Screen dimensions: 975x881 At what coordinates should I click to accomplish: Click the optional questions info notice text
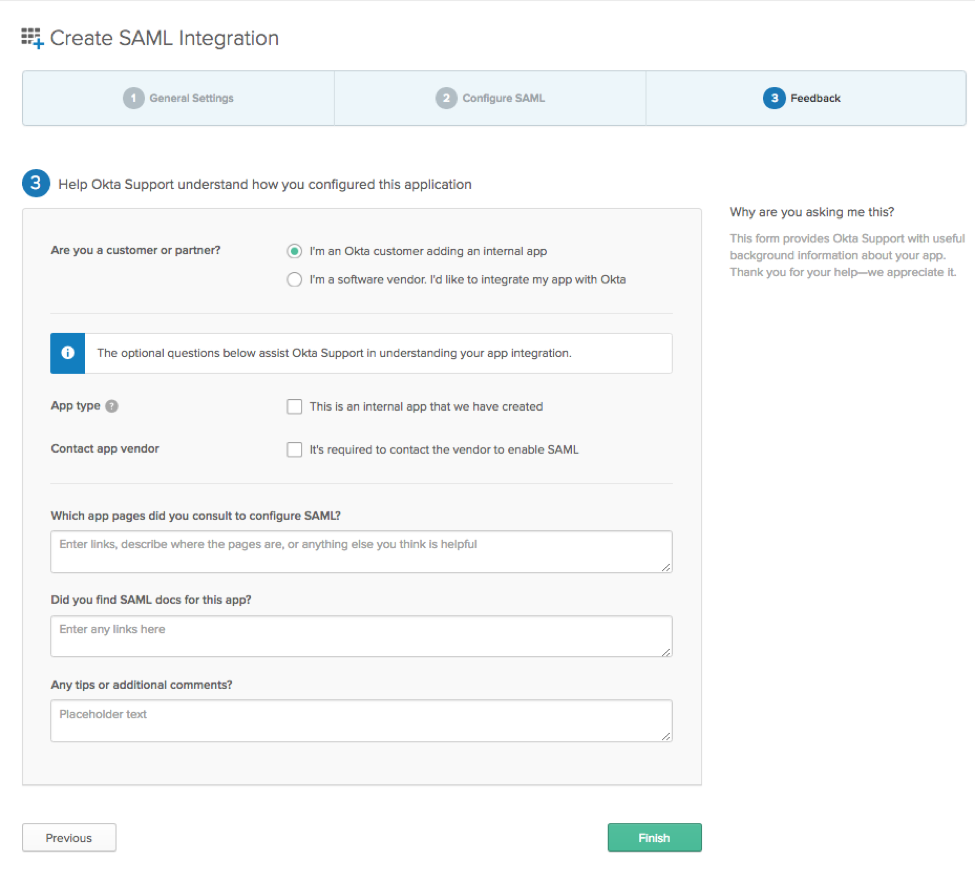pyautogui.click(x=334, y=353)
